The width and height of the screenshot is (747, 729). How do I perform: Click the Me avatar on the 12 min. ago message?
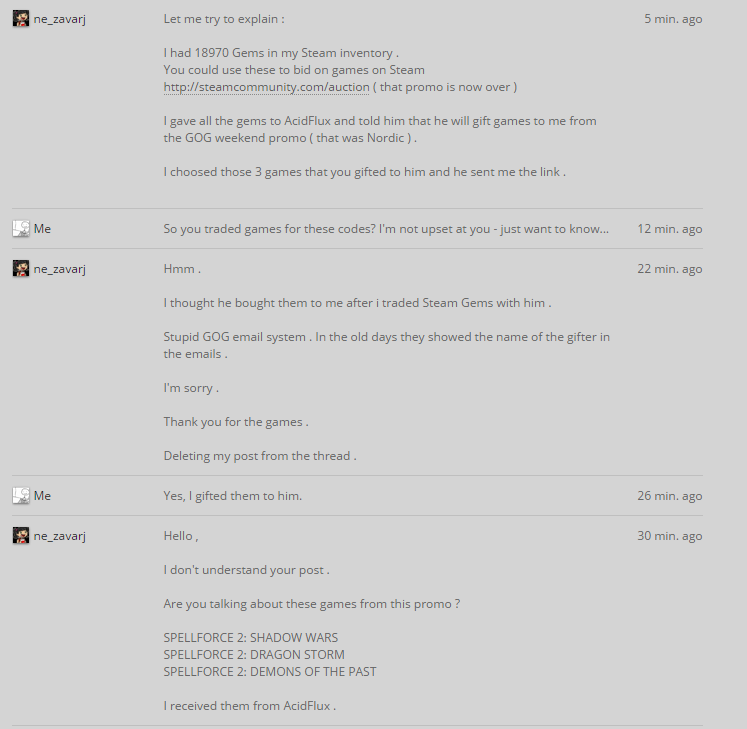tap(21, 229)
